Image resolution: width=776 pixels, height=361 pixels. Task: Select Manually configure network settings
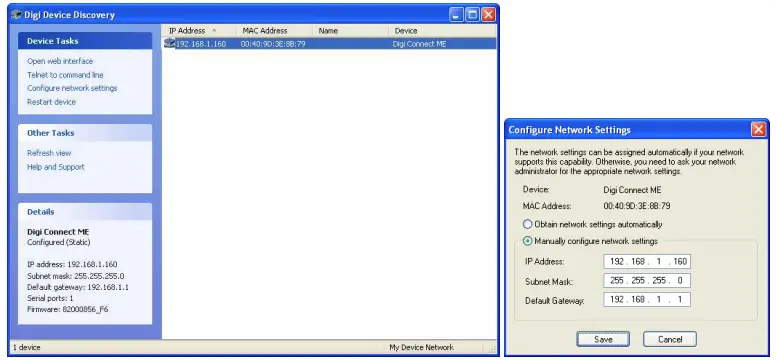(x=528, y=241)
